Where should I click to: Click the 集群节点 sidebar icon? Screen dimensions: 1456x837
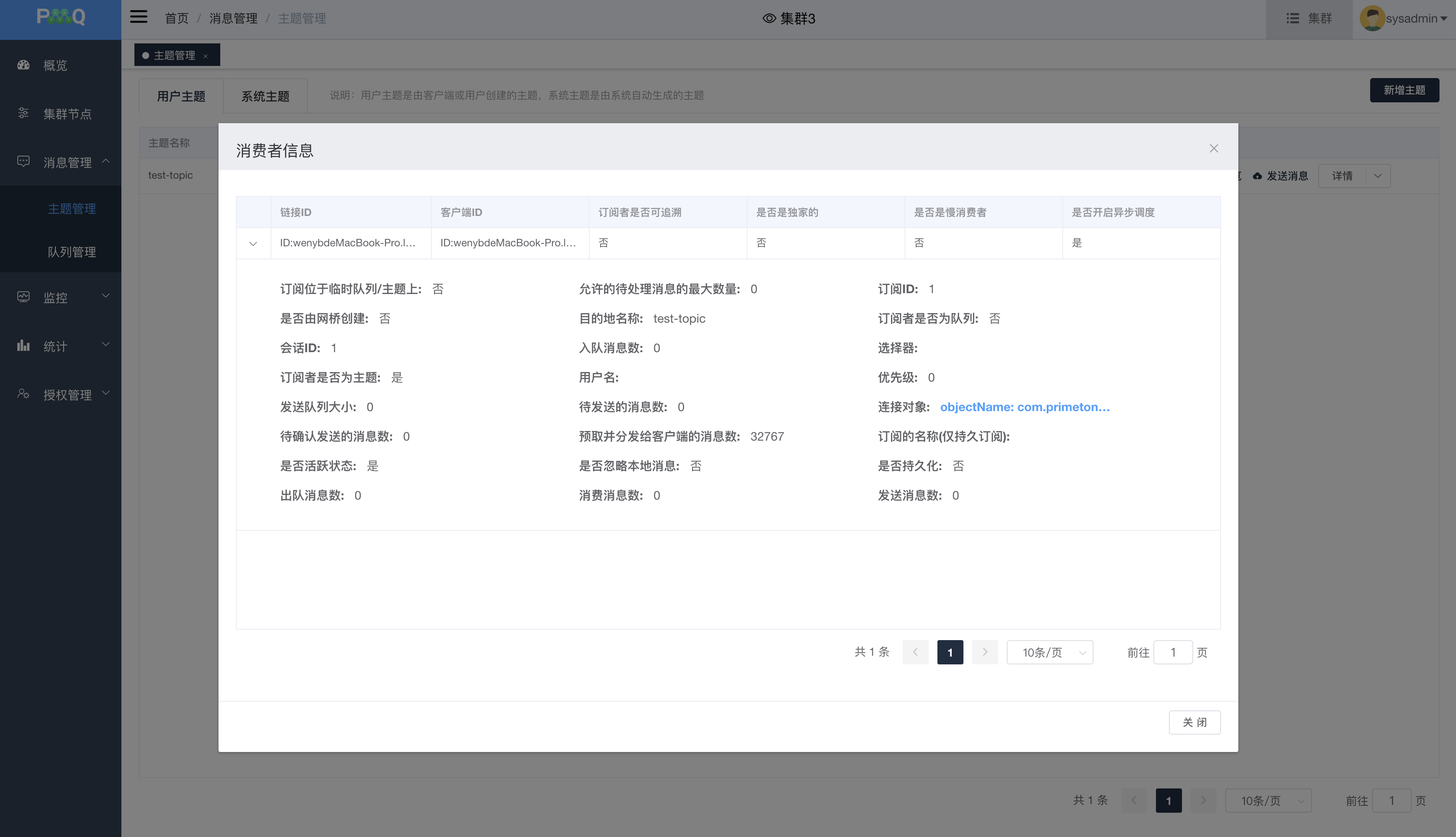pos(23,113)
